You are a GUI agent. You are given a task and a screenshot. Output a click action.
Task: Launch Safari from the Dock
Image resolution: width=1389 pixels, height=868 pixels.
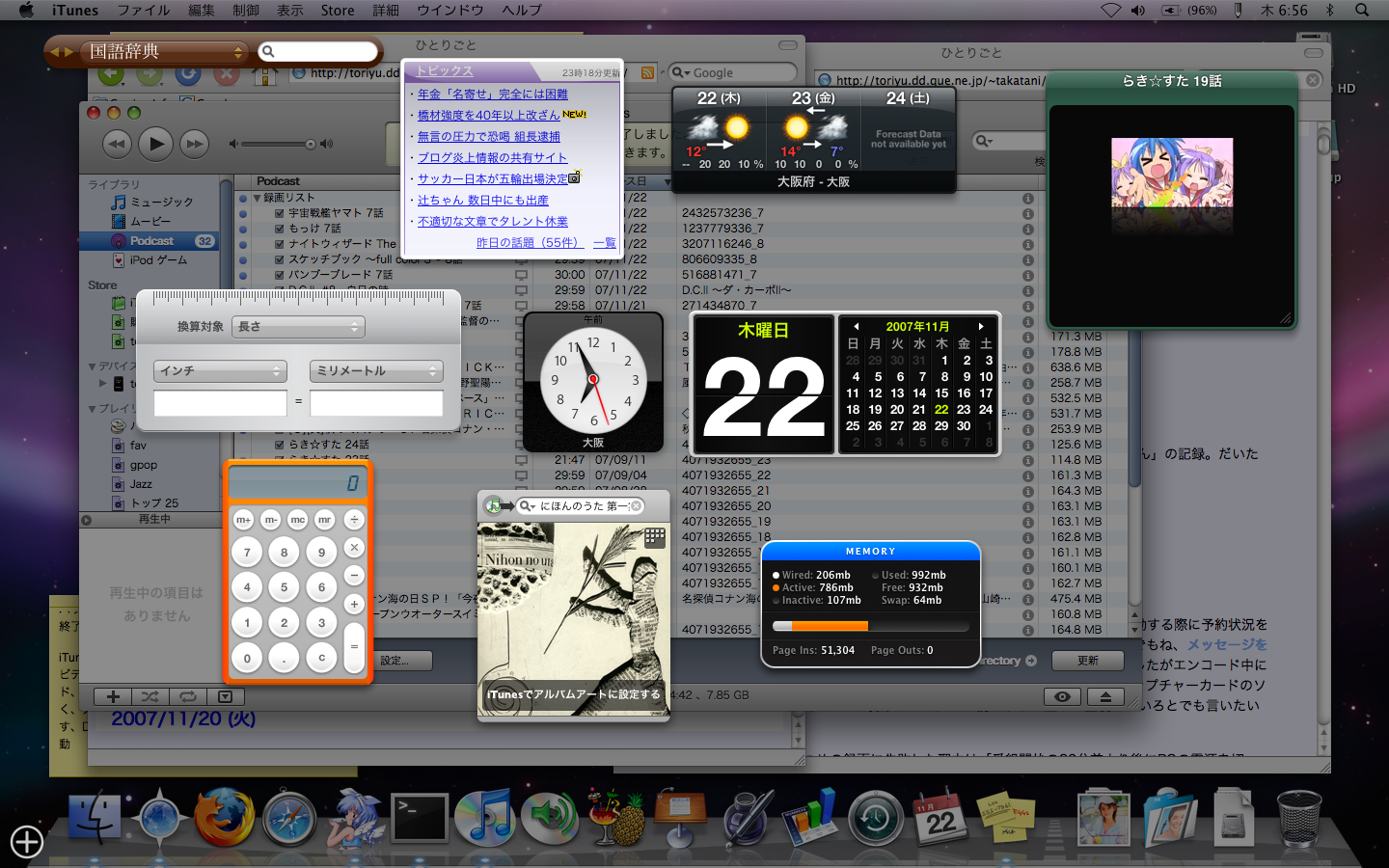click(x=289, y=819)
